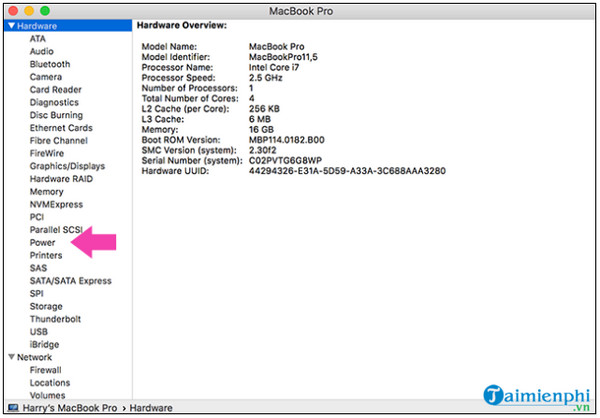
Task: Minimize the window with yellow button
Action: click(x=29, y=11)
